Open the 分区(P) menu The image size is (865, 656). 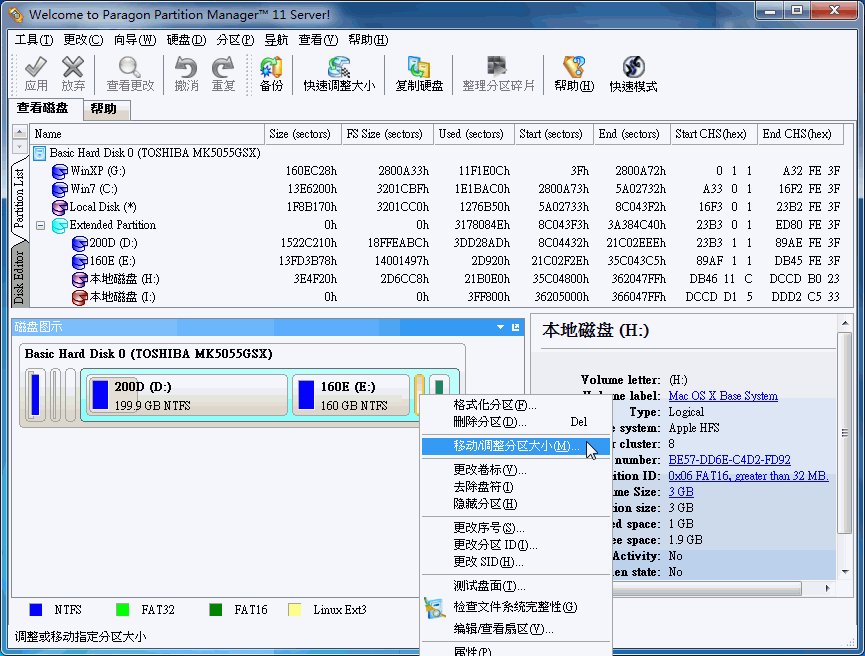236,40
